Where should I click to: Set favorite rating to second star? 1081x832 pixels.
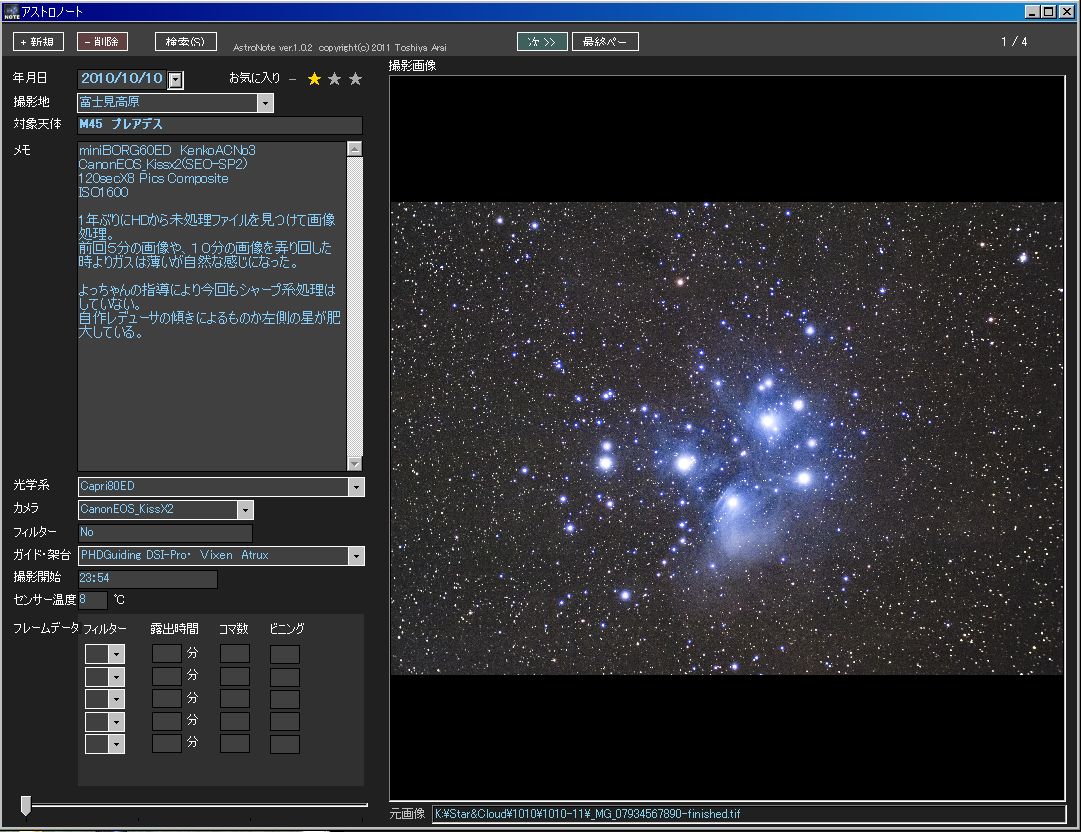tap(335, 79)
